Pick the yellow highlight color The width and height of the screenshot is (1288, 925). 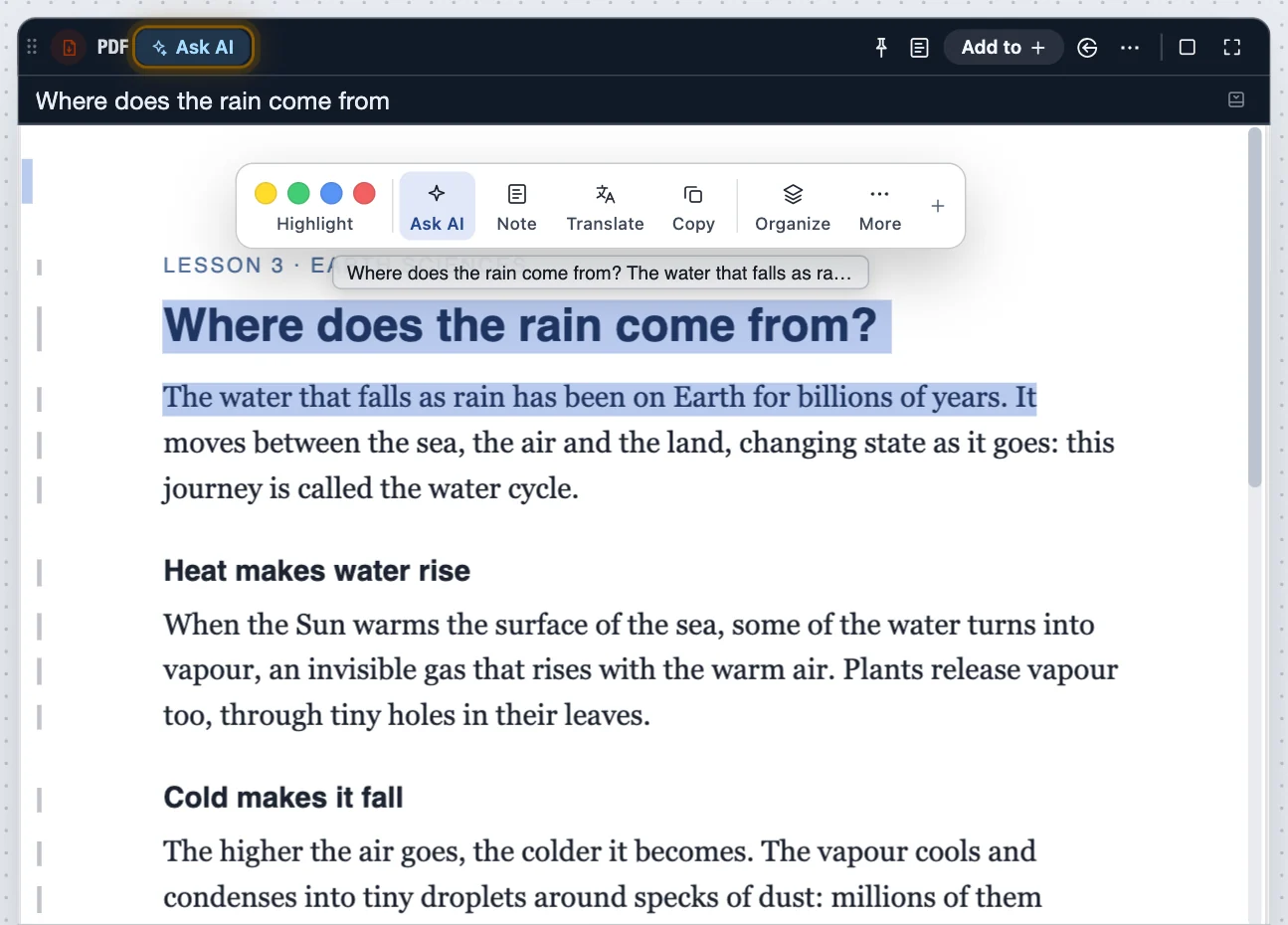coord(266,193)
